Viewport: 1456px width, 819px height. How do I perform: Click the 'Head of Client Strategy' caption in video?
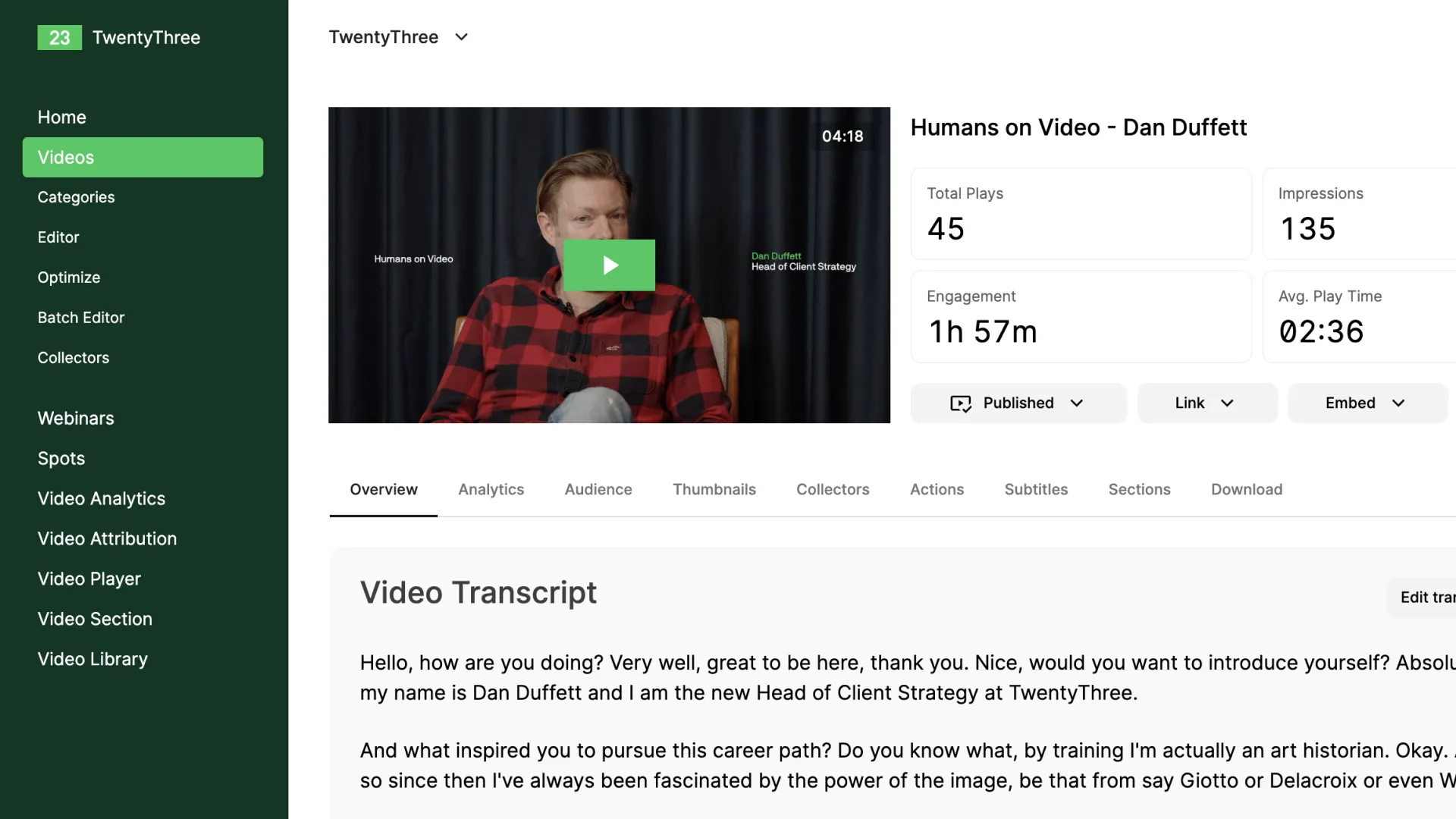click(804, 267)
